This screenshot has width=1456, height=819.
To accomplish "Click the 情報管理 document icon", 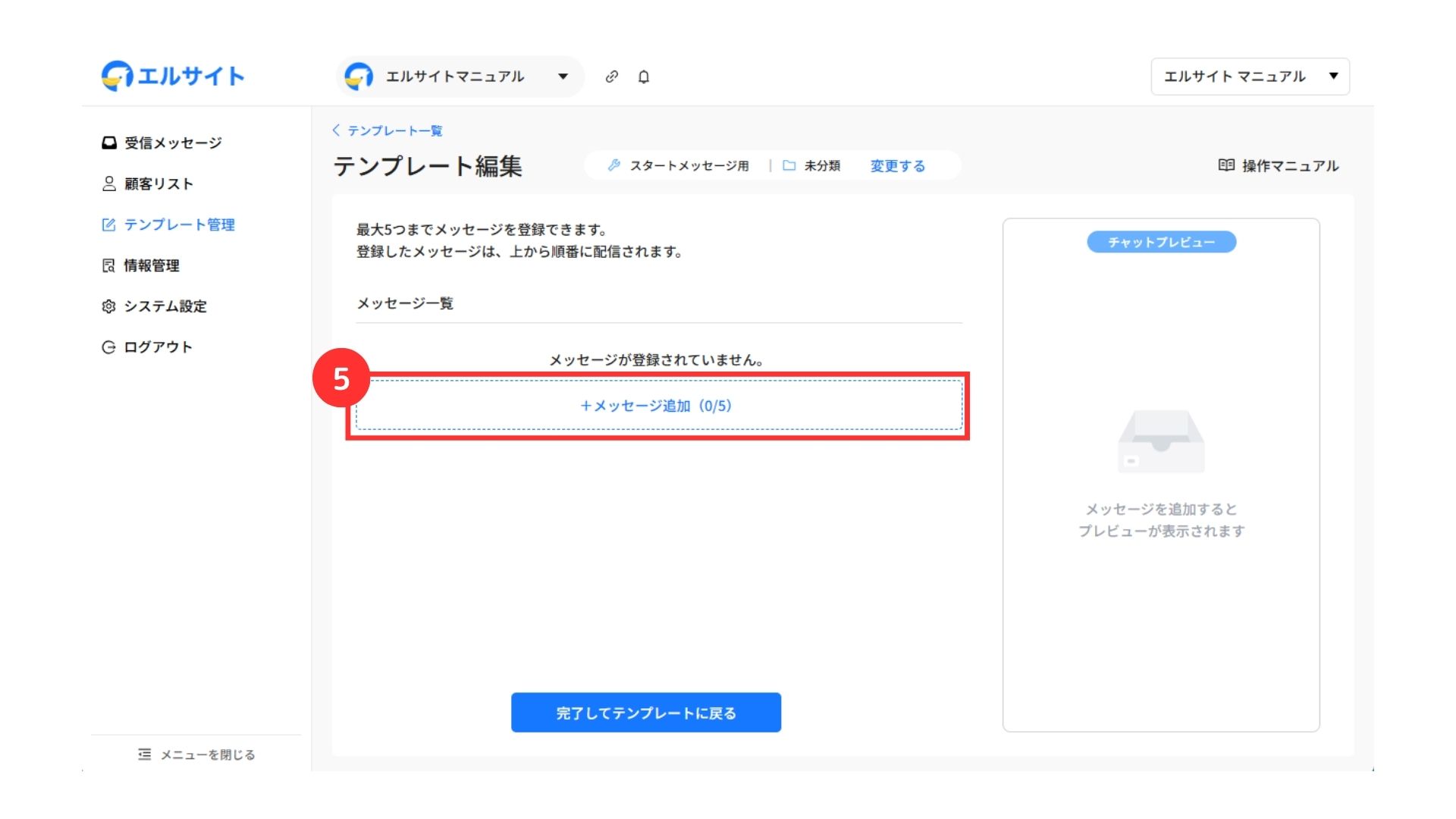I will point(109,265).
